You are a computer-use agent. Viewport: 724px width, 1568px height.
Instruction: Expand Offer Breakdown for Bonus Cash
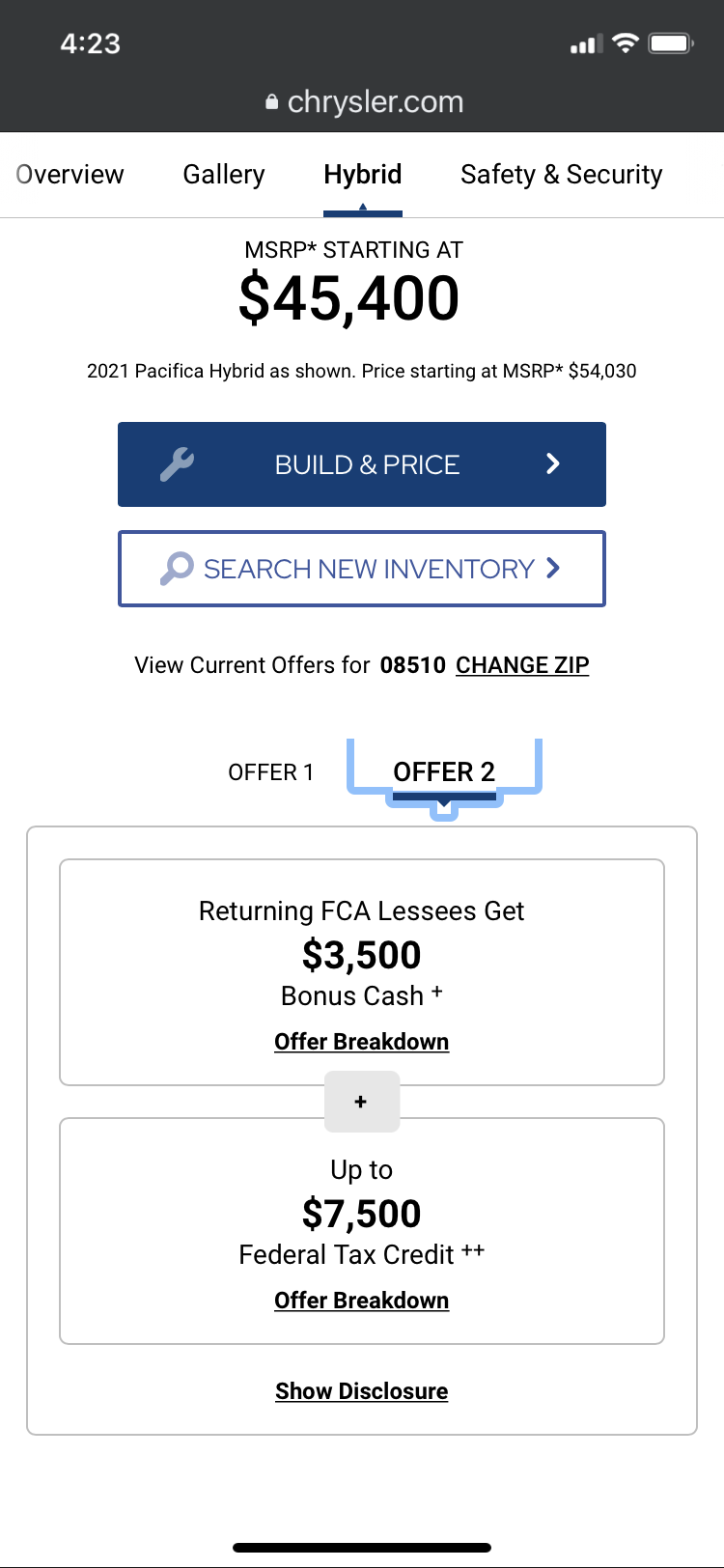pyautogui.click(x=362, y=1042)
